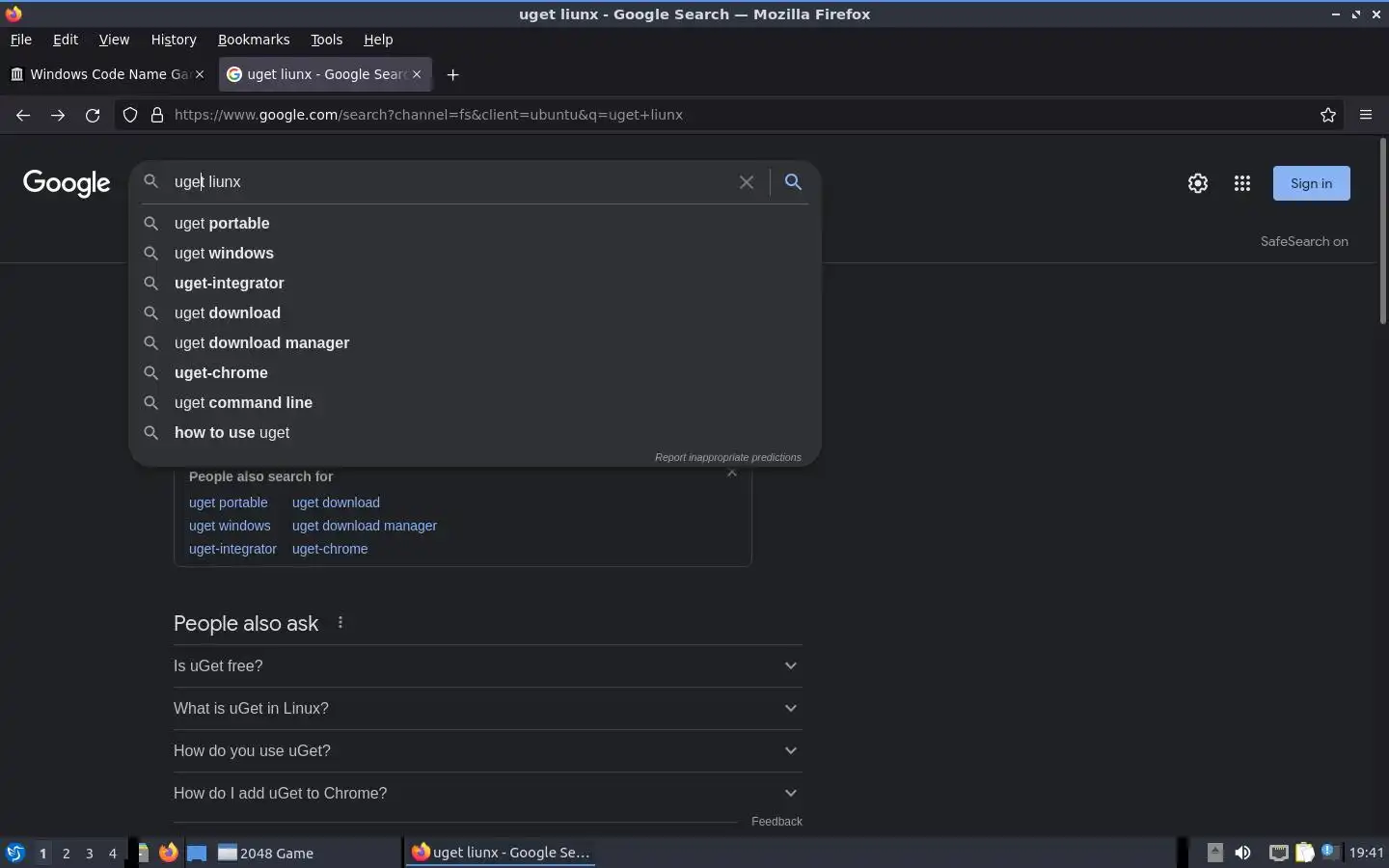Open the Bookmarks menu

tap(254, 40)
